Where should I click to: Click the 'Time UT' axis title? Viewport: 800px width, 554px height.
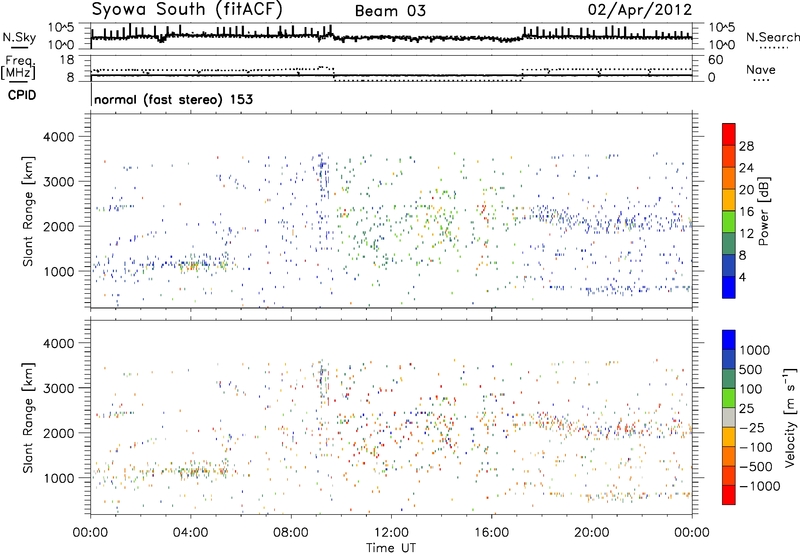[x=391, y=548]
